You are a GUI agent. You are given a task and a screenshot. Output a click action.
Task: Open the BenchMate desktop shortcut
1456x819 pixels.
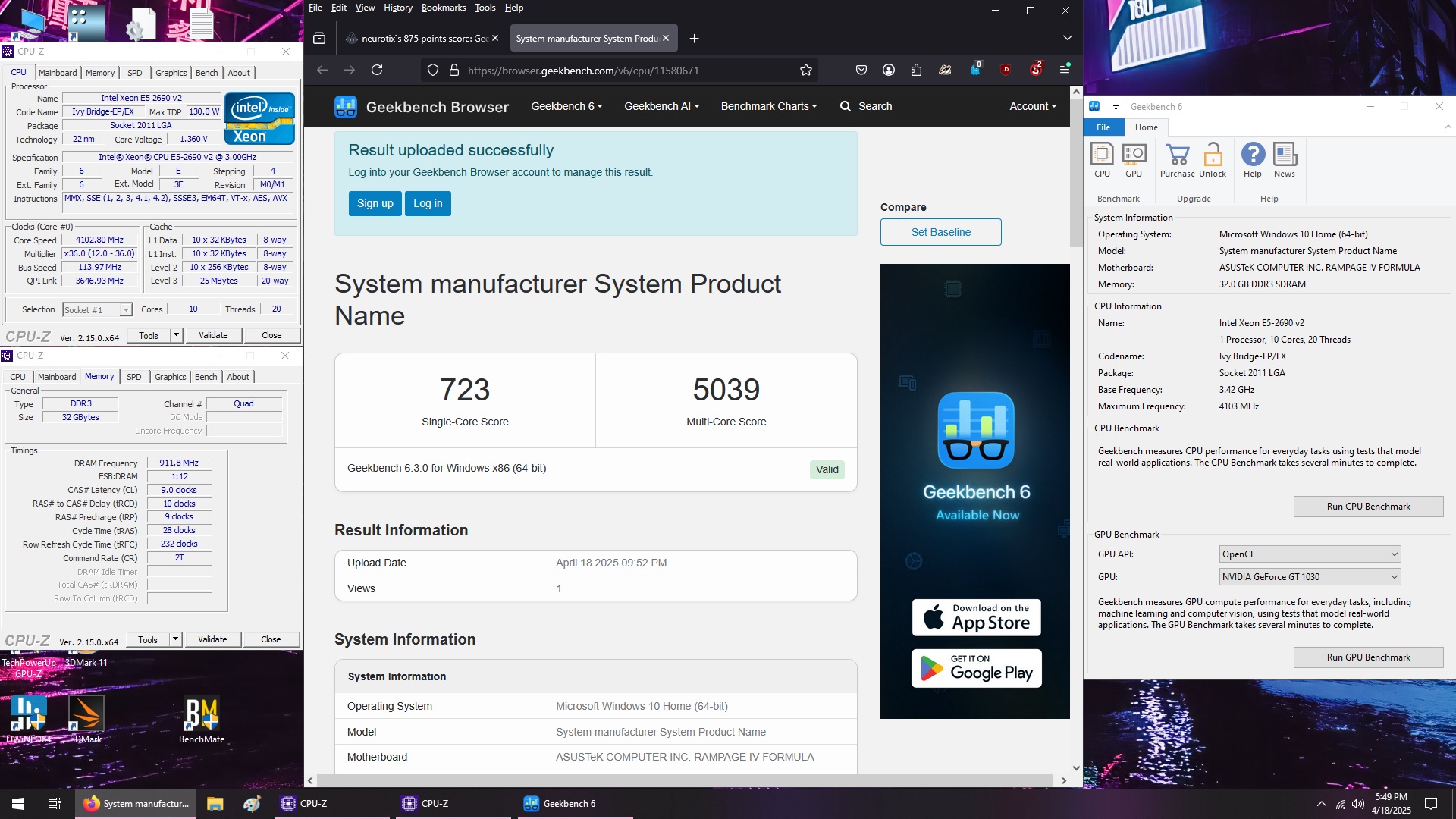pos(202,720)
